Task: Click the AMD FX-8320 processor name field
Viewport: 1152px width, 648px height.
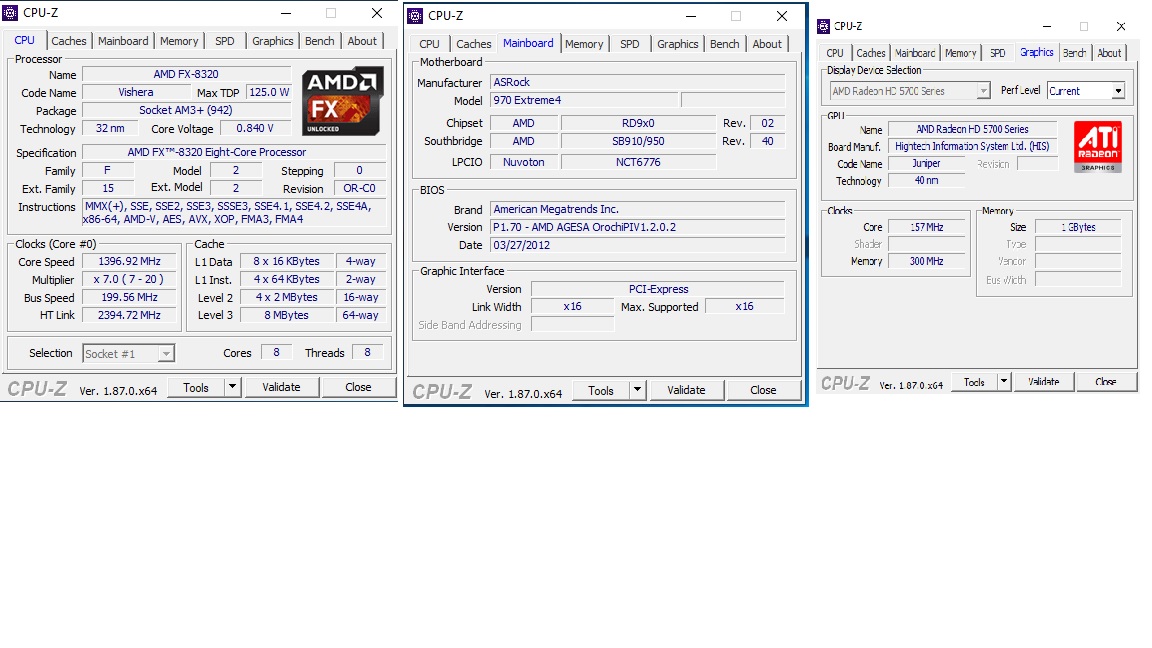Action: [x=186, y=74]
